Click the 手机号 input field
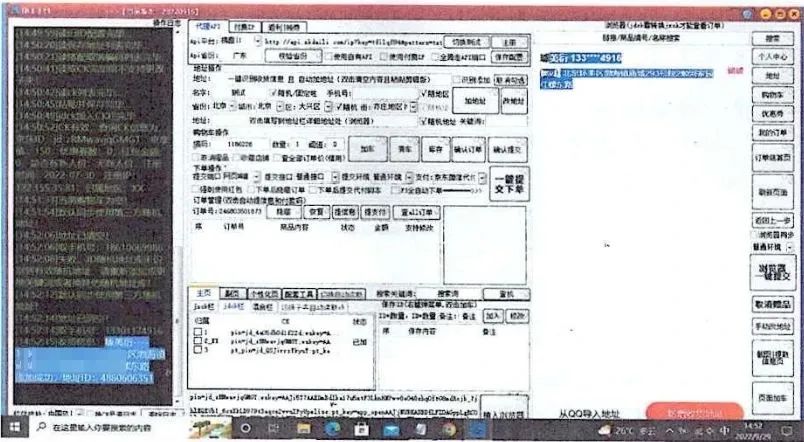The width and height of the screenshot is (804, 442). click(386, 94)
